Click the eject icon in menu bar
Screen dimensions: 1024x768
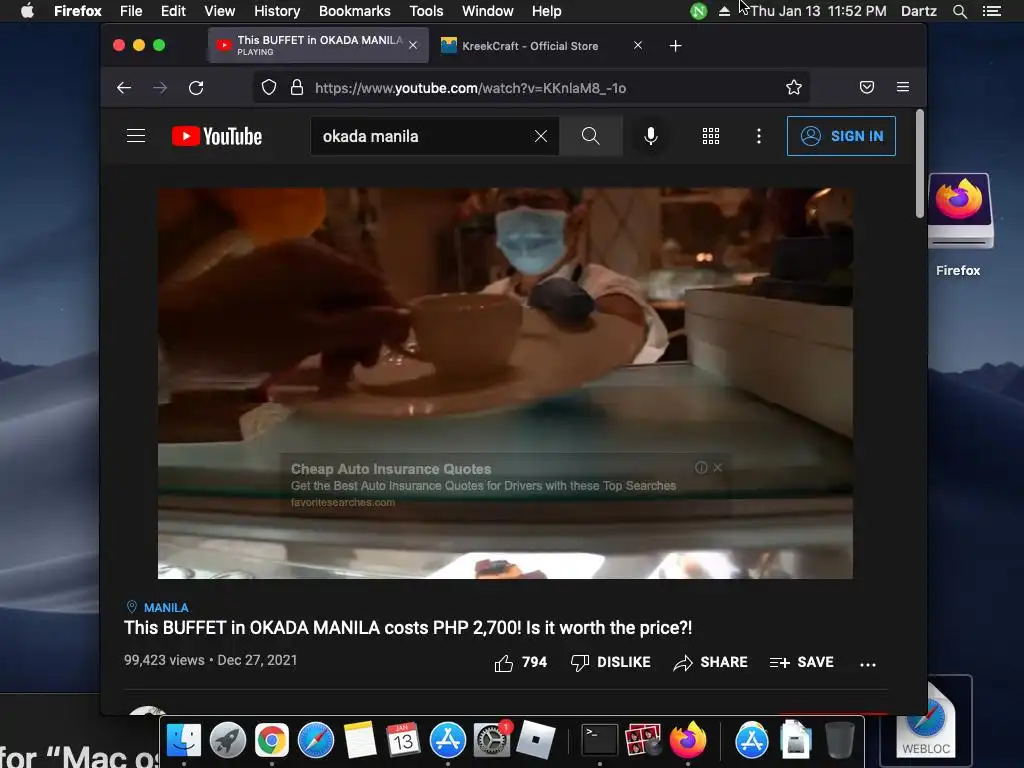[x=724, y=11]
